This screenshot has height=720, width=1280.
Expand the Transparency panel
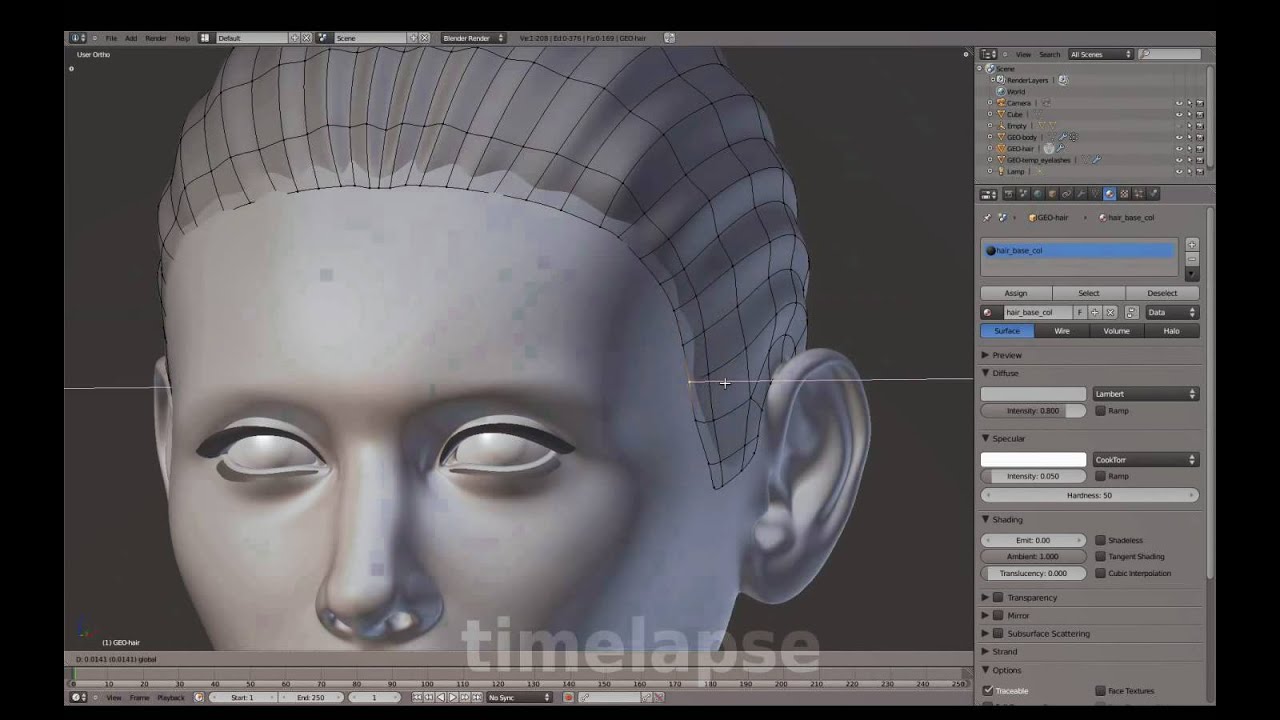pyautogui.click(x=985, y=597)
